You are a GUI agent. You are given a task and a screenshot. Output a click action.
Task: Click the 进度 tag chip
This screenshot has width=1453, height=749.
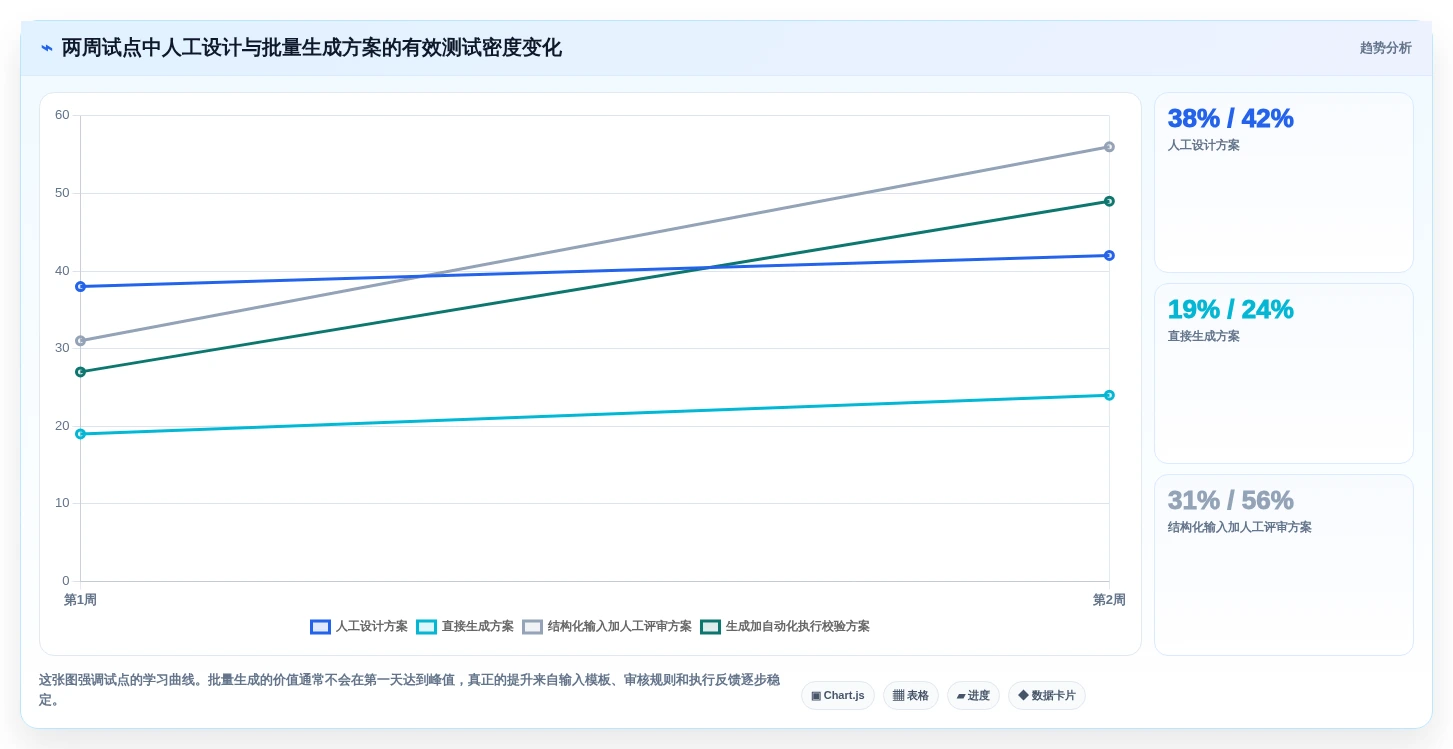(x=973, y=695)
